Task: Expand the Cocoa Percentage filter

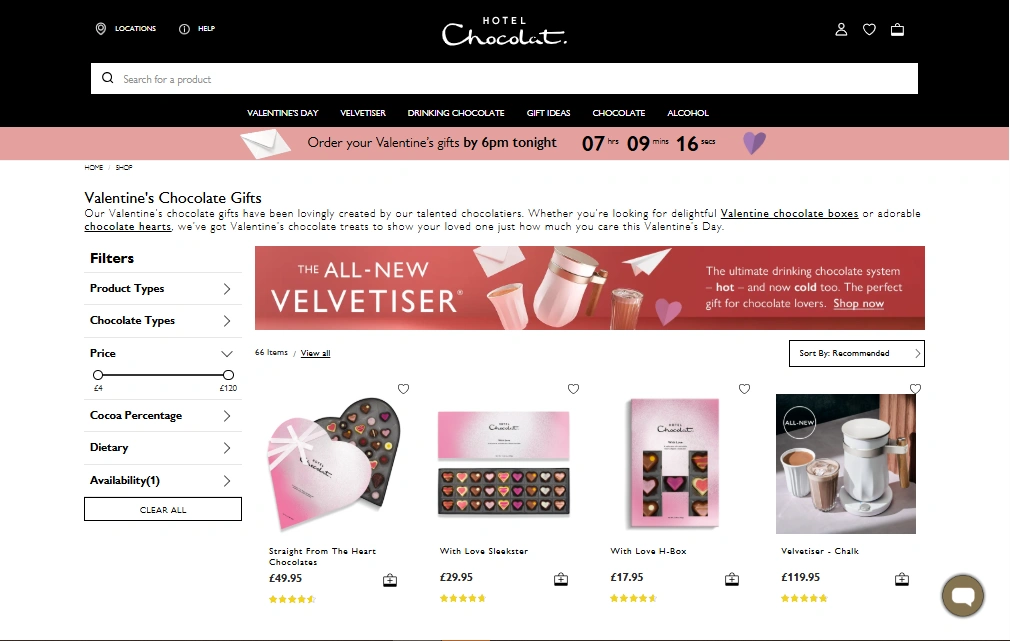Action: click(163, 416)
